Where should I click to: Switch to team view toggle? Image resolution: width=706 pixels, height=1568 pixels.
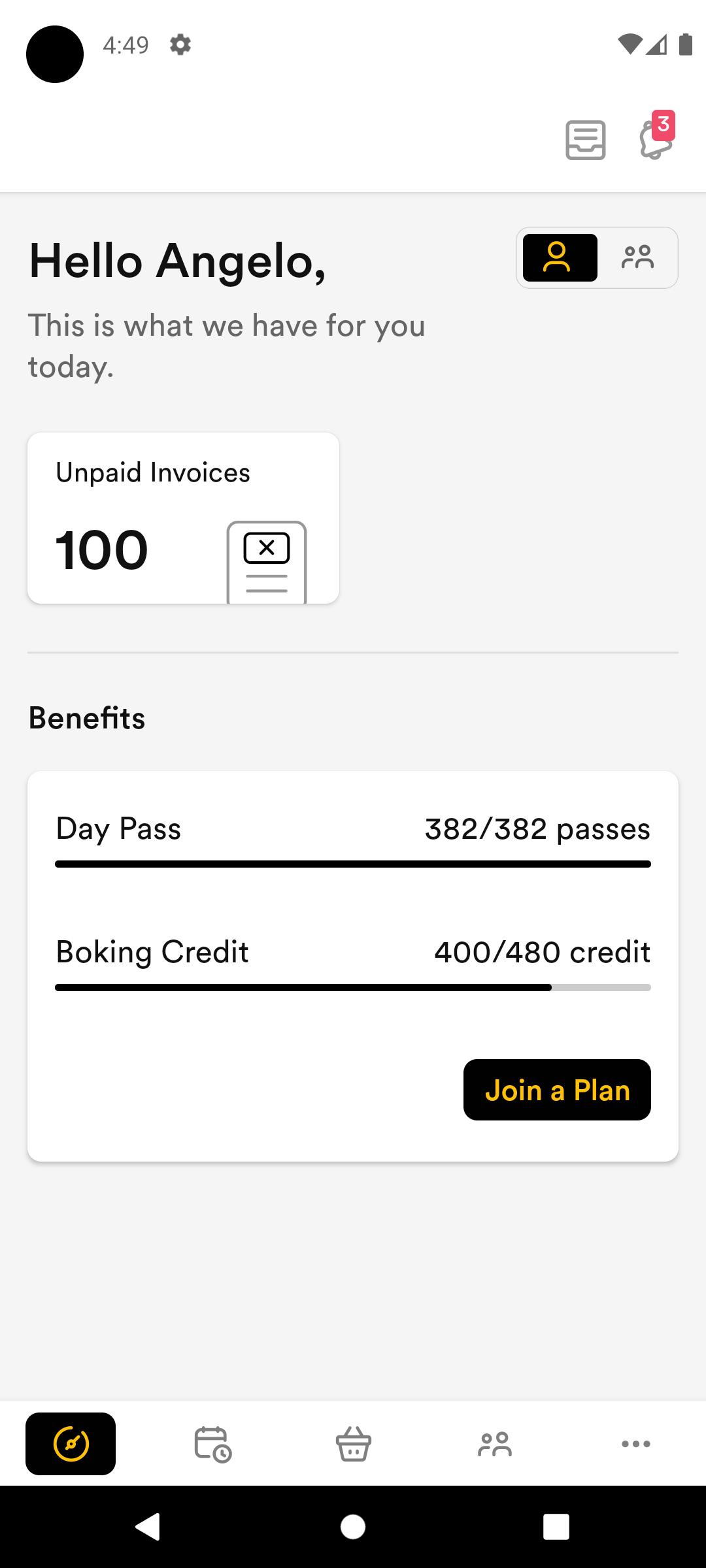[637, 257]
